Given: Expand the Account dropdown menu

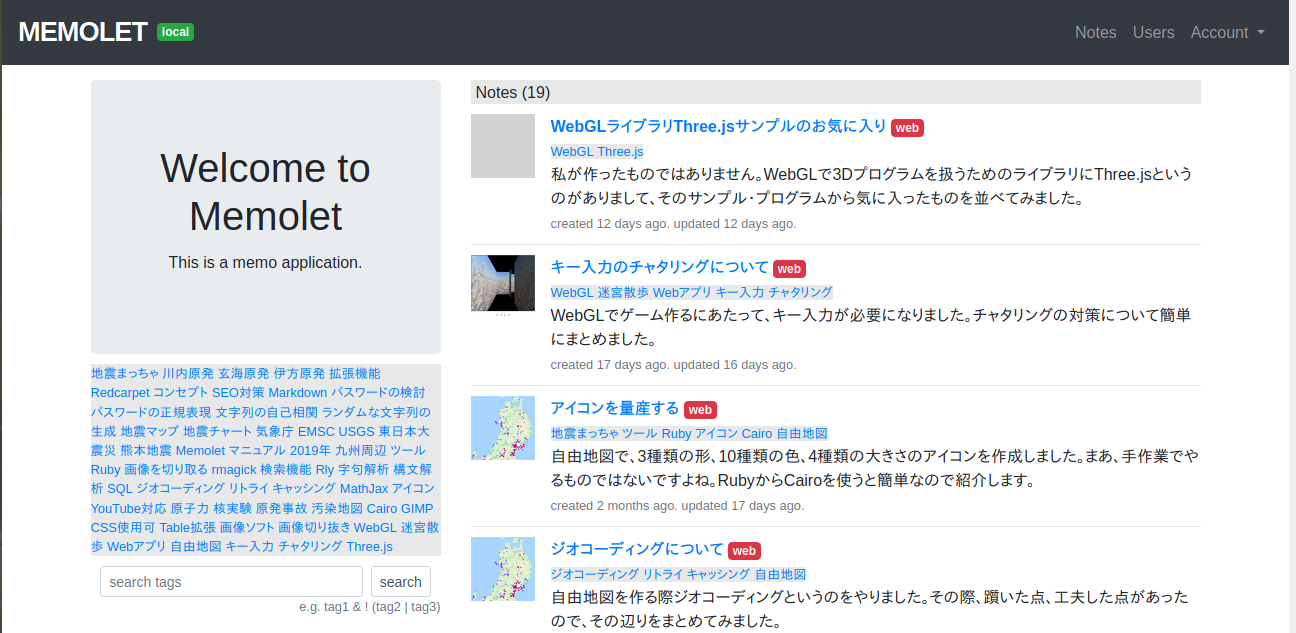Looking at the screenshot, I should (1227, 32).
